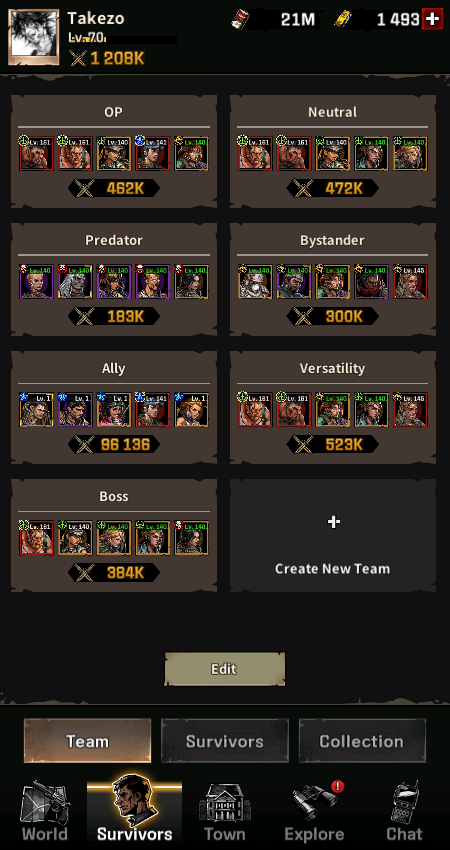Open the Chat walkie-talkie icon

(404, 812)
